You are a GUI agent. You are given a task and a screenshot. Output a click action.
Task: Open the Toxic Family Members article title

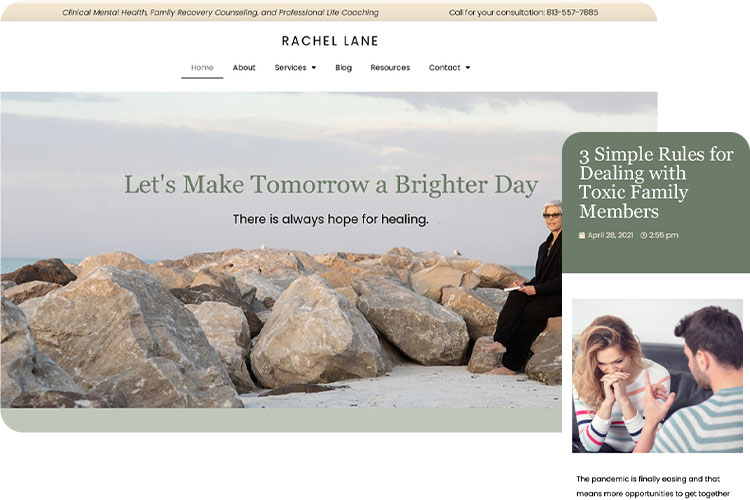pyautogui.click(x=656, y=182)
